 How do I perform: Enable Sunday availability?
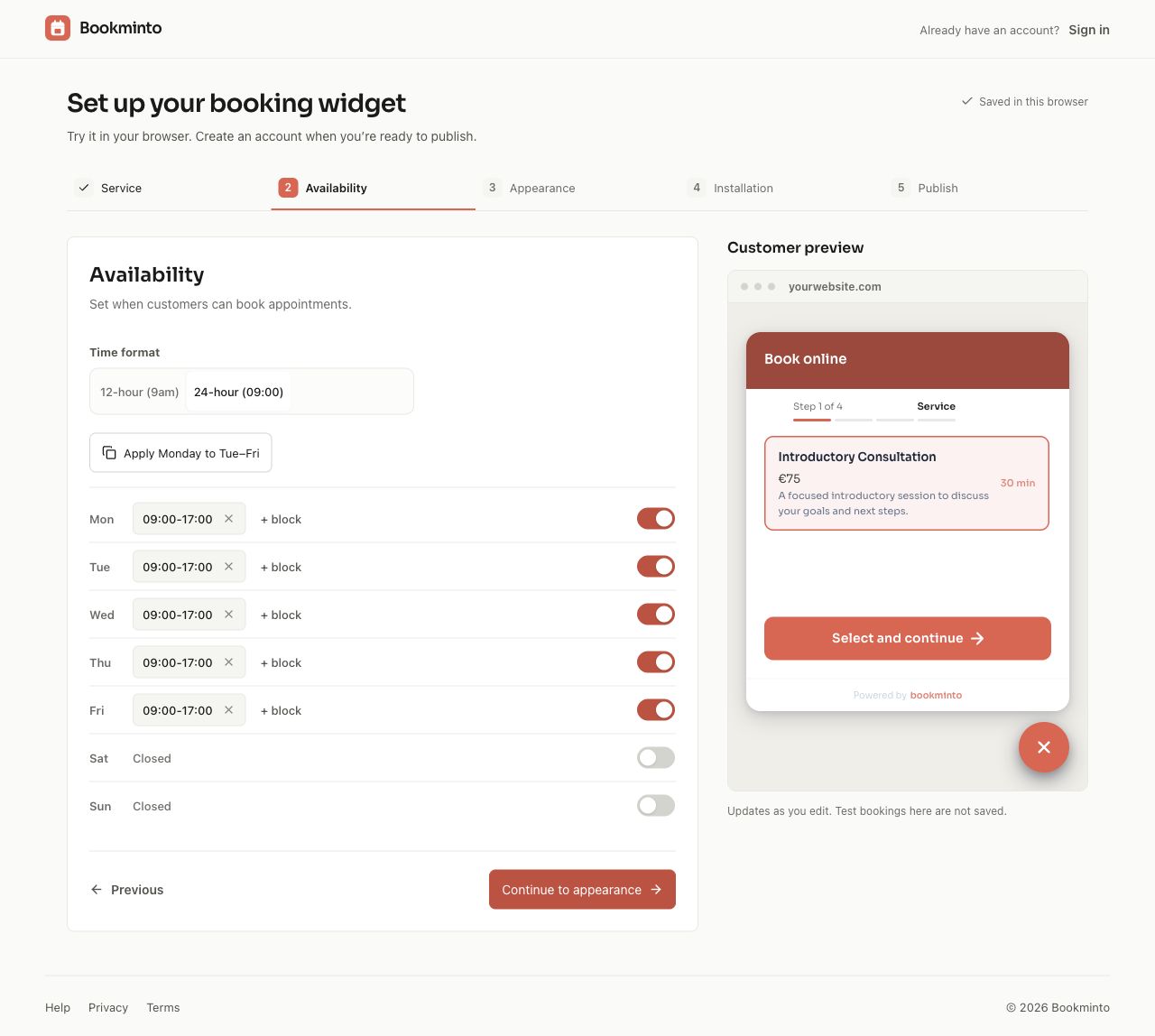(656, 806)
